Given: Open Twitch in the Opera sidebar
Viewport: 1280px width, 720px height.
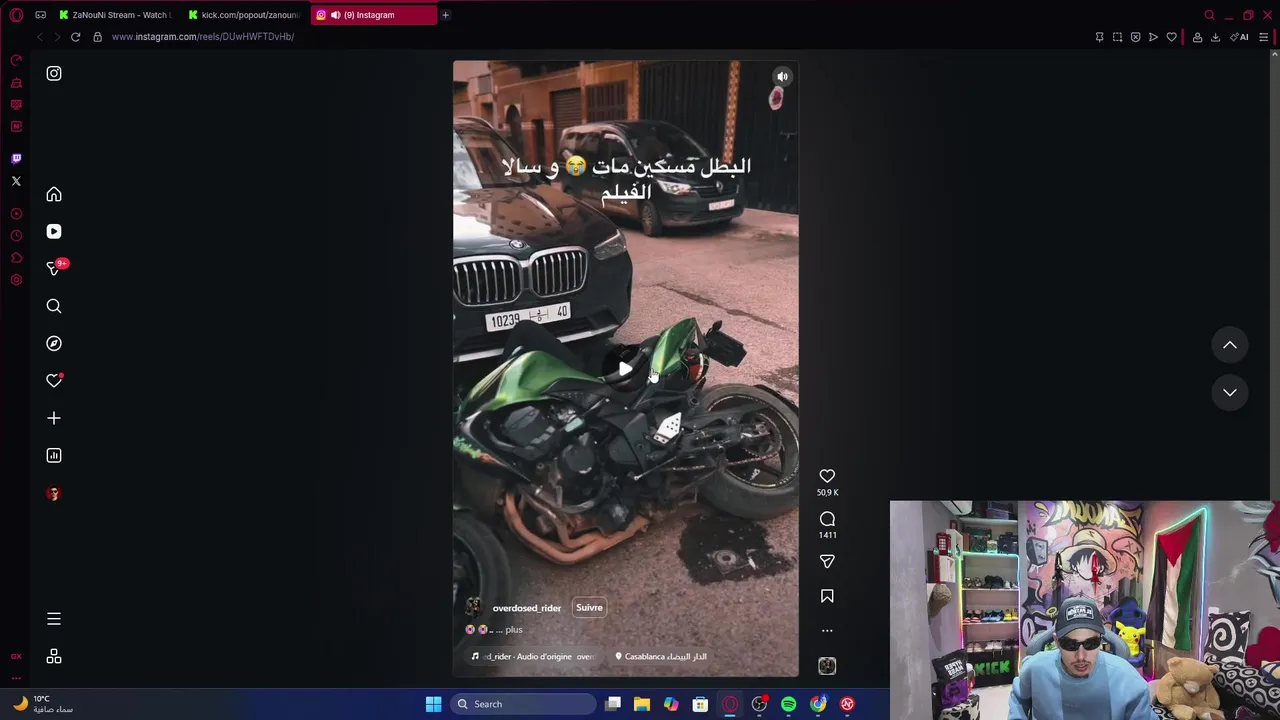Looking at the screenshot, I should click(x=16, y=158).
